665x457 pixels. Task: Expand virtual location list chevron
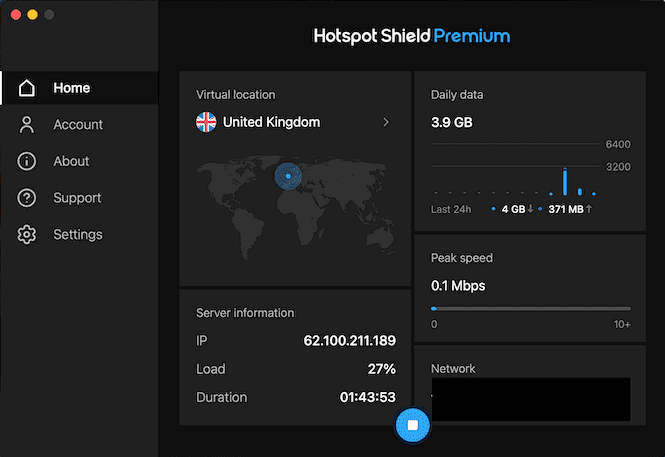[386, 122]
